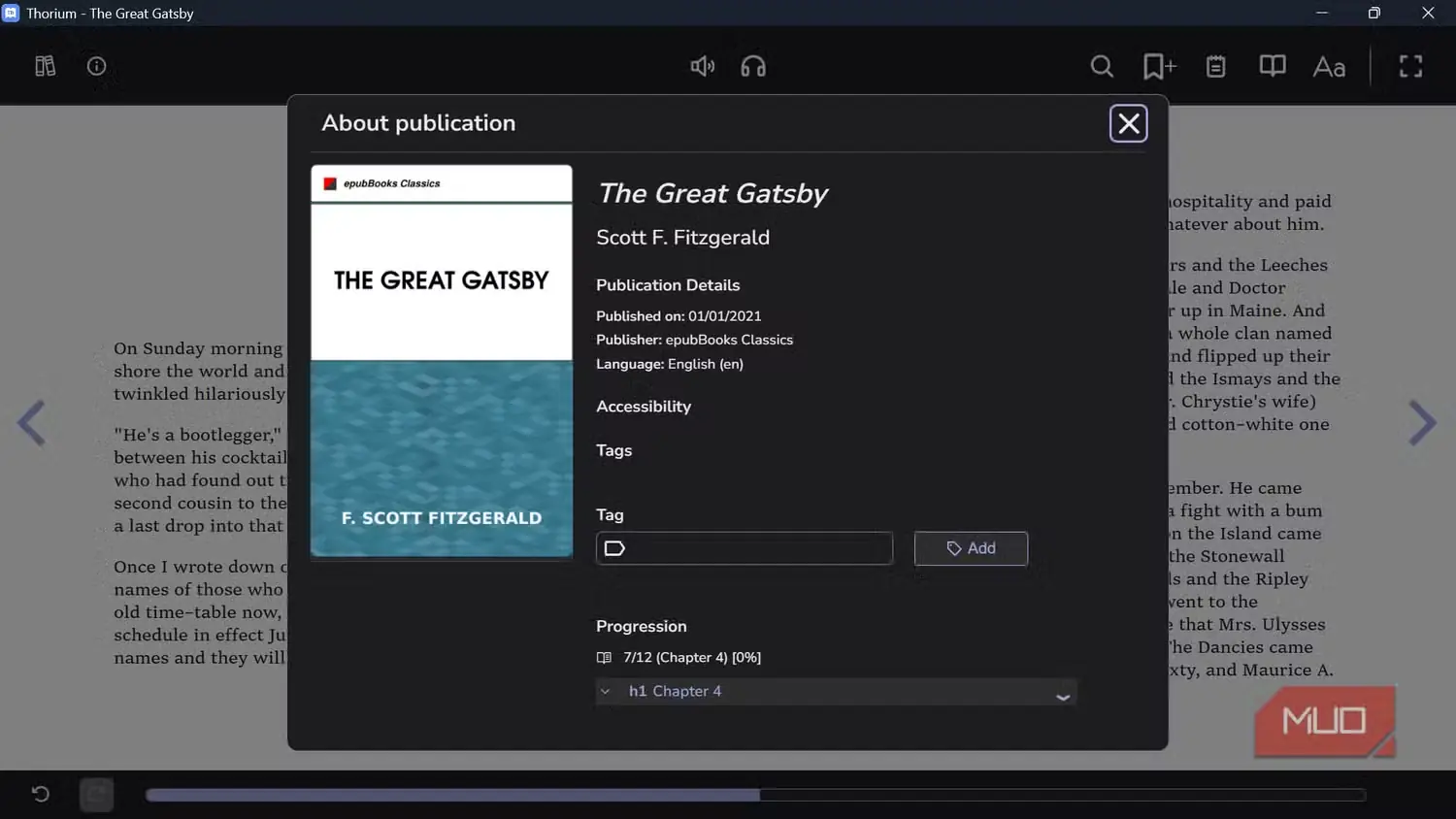This screenshot has height=819, width=1456.
Task: Click the history back arrow icon
Action: pyautogui.click(x=40, y=794)
